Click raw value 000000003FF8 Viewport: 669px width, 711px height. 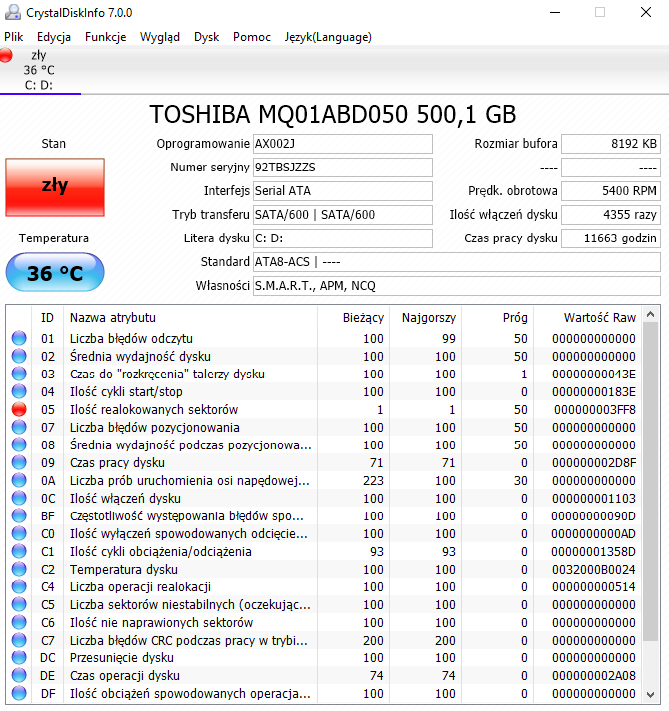click(595, 409)
